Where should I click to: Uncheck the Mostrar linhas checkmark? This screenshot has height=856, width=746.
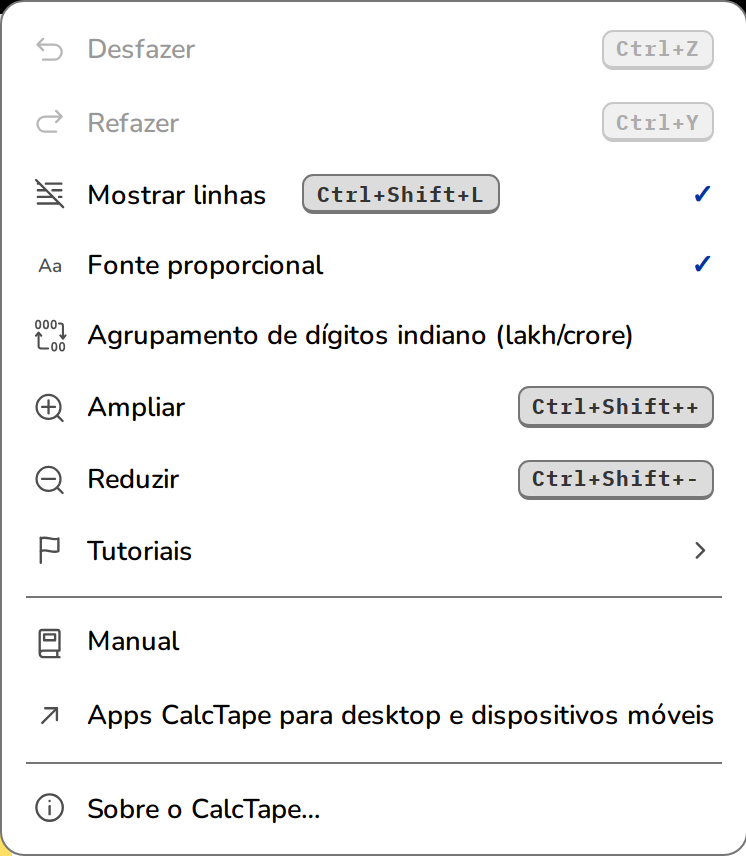[x=702, y=194]
